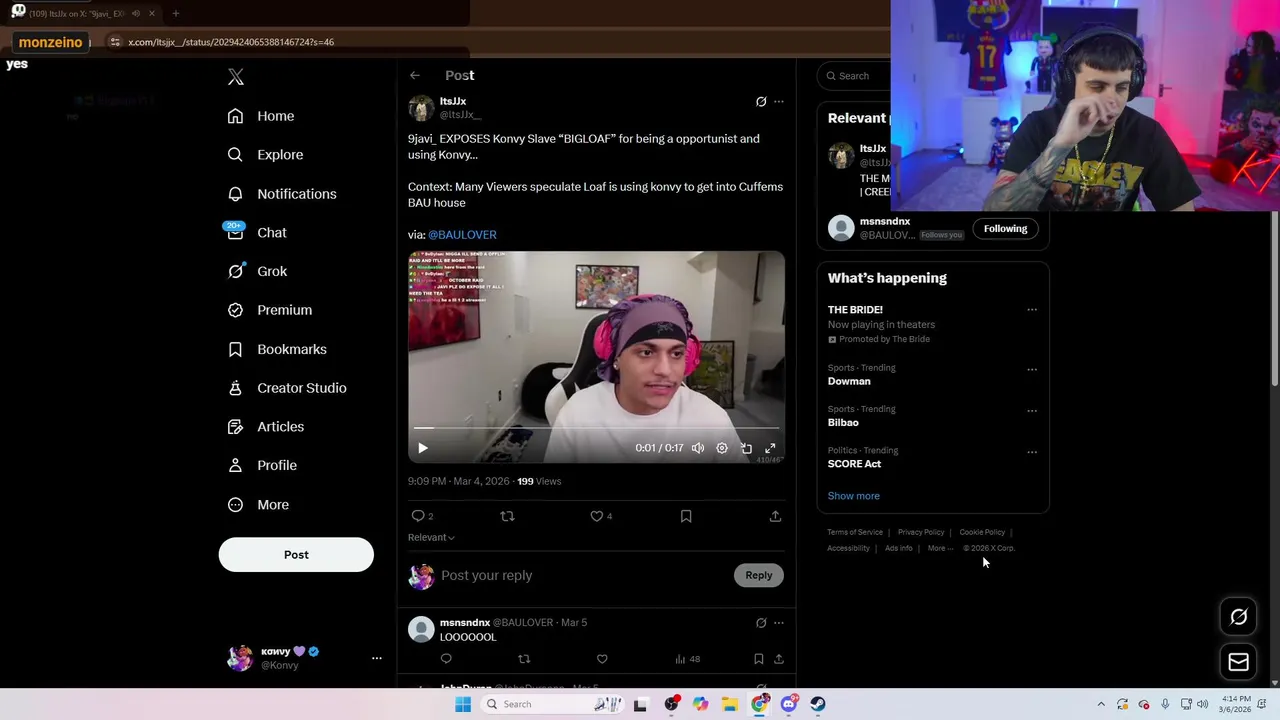Open Explore in the sidebar

pos(265,155)
